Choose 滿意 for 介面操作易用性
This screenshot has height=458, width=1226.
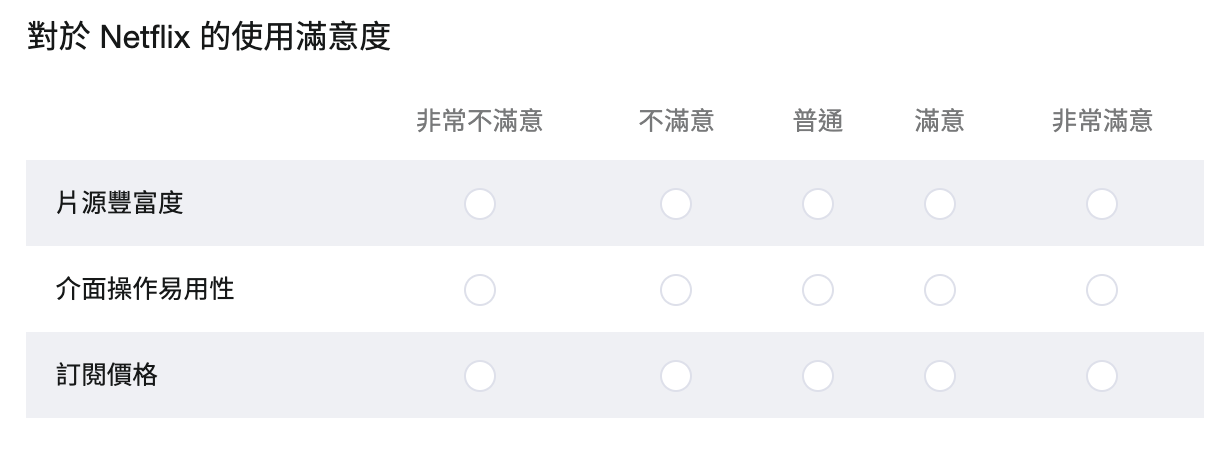[940, 290]
